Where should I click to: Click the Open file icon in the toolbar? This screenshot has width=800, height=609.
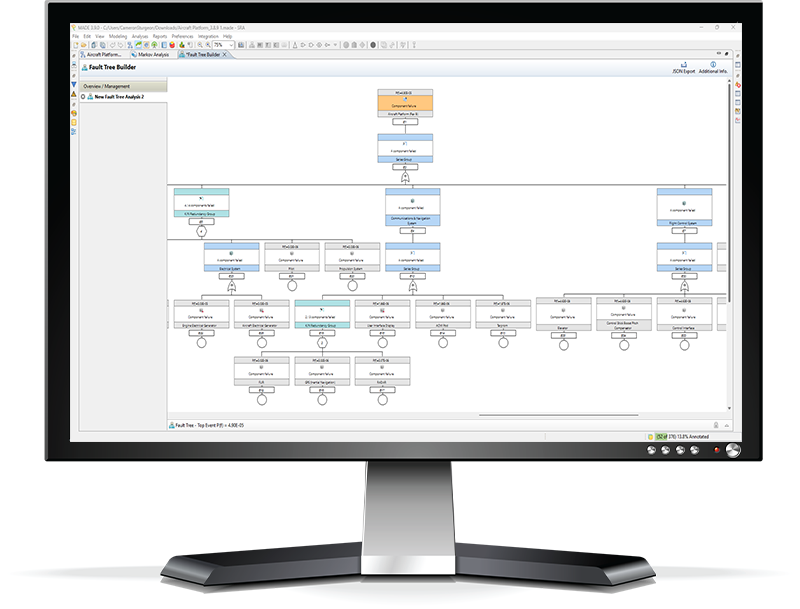84,43
